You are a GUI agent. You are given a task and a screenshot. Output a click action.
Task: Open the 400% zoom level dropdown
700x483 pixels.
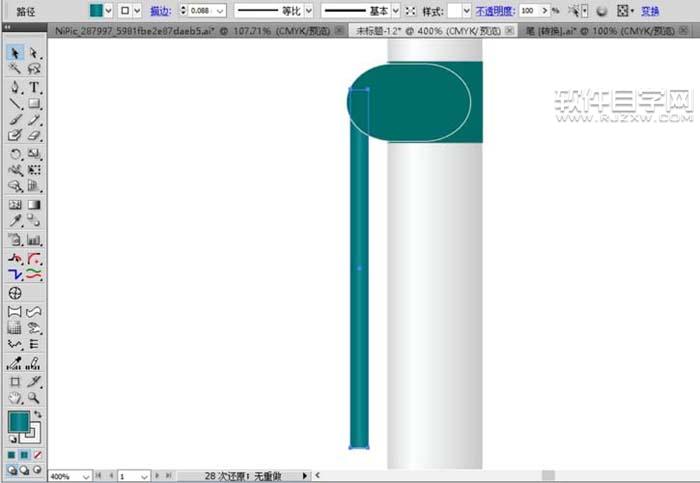tap(87, 476)
